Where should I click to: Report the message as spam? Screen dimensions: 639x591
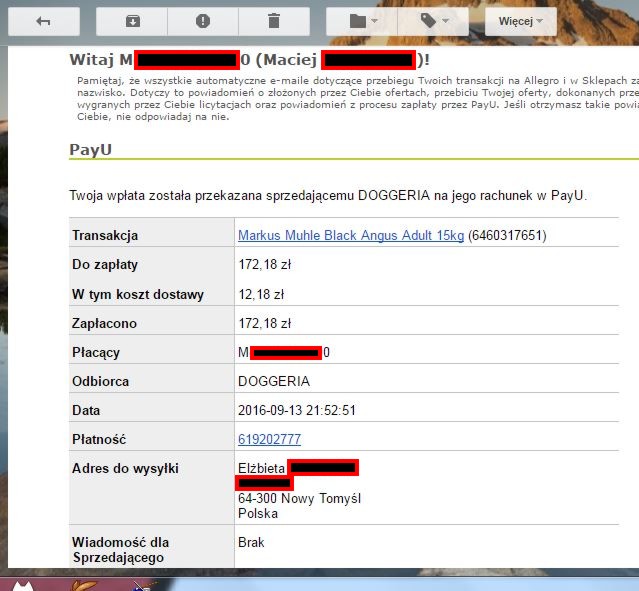[203, 21]
